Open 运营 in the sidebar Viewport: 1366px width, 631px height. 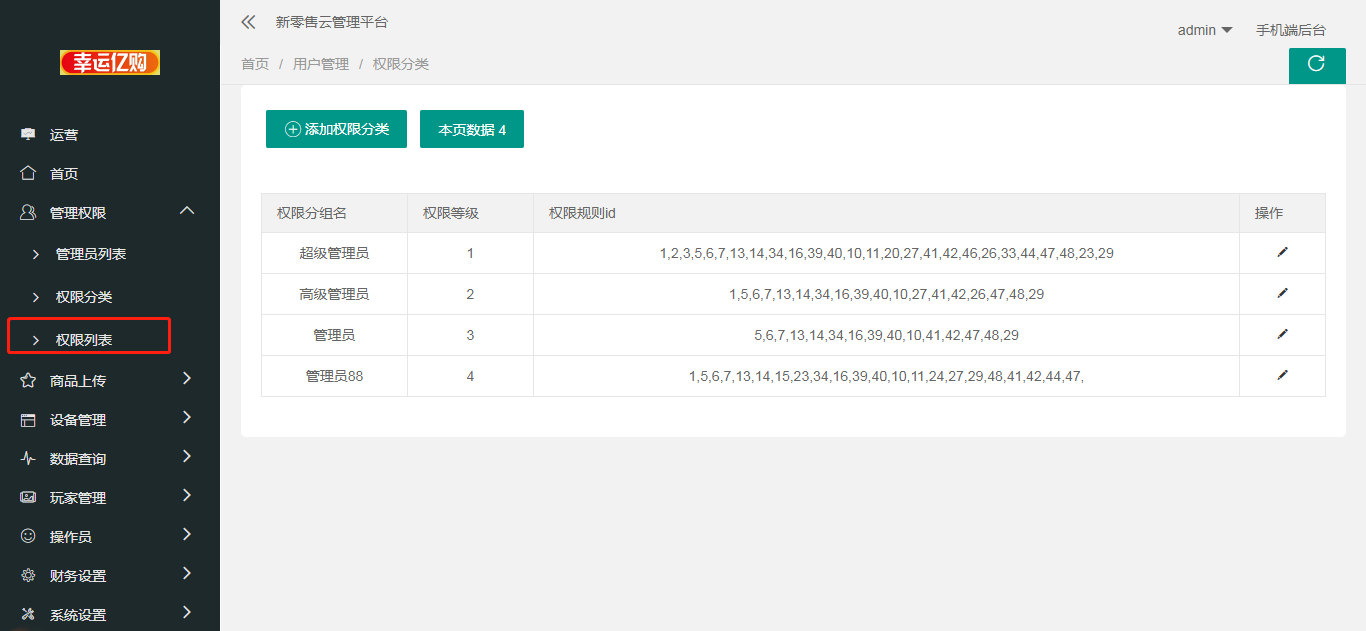coord(64,135)
